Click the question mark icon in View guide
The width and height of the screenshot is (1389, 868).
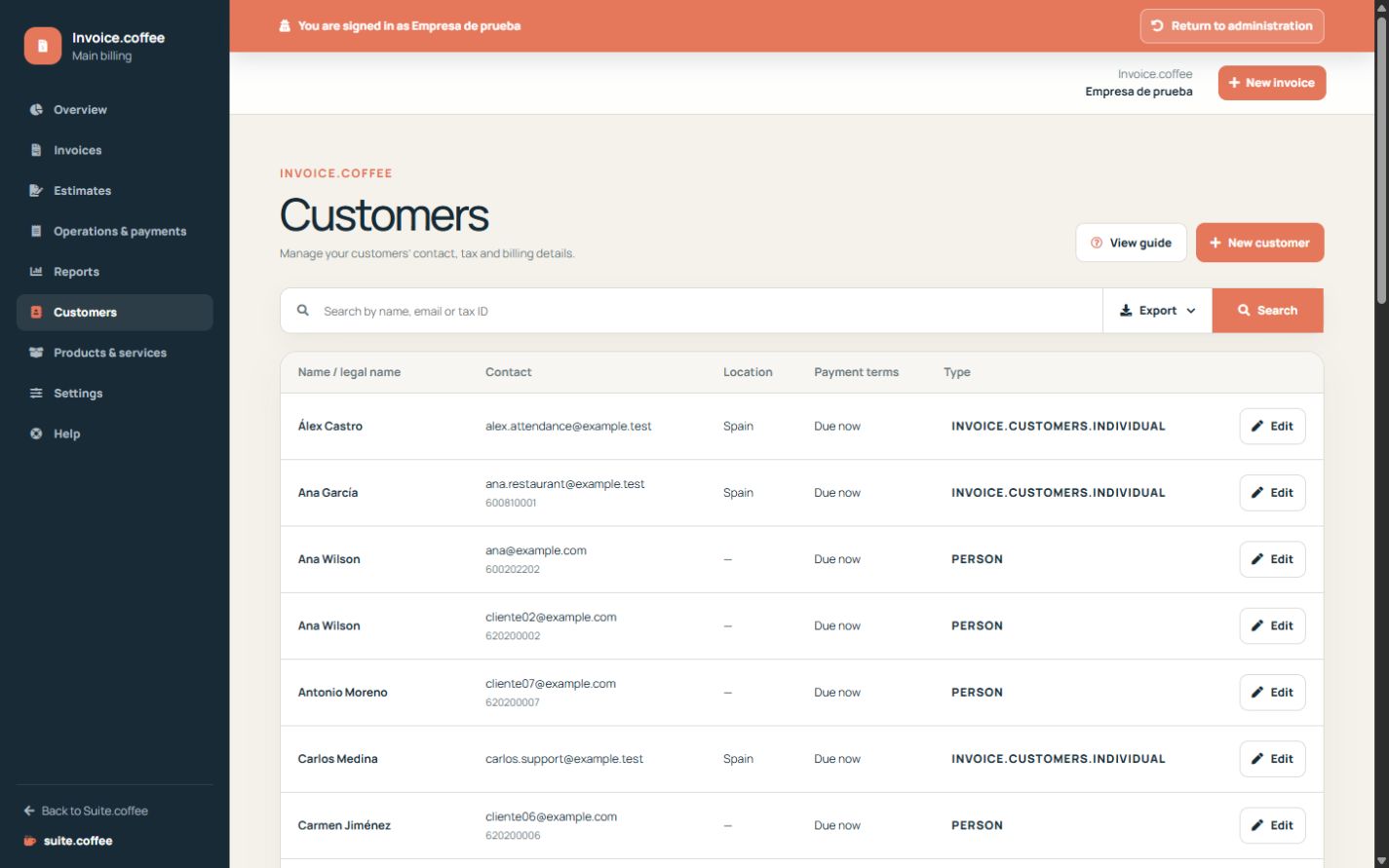coord(1097,243)
